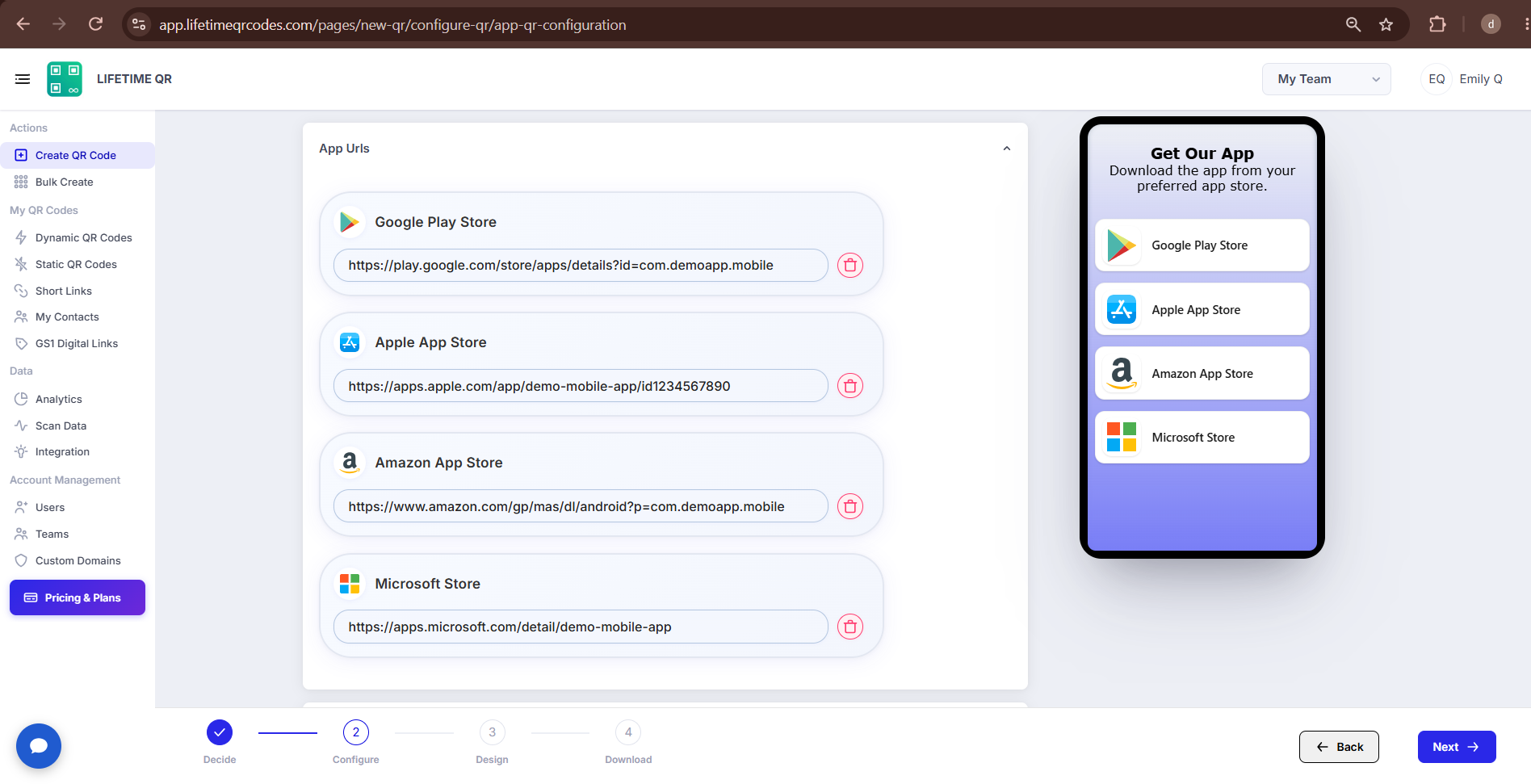This screenshot has height=784, width=1531.
Task: View site information icon in address bar
Action: [139, 24]
